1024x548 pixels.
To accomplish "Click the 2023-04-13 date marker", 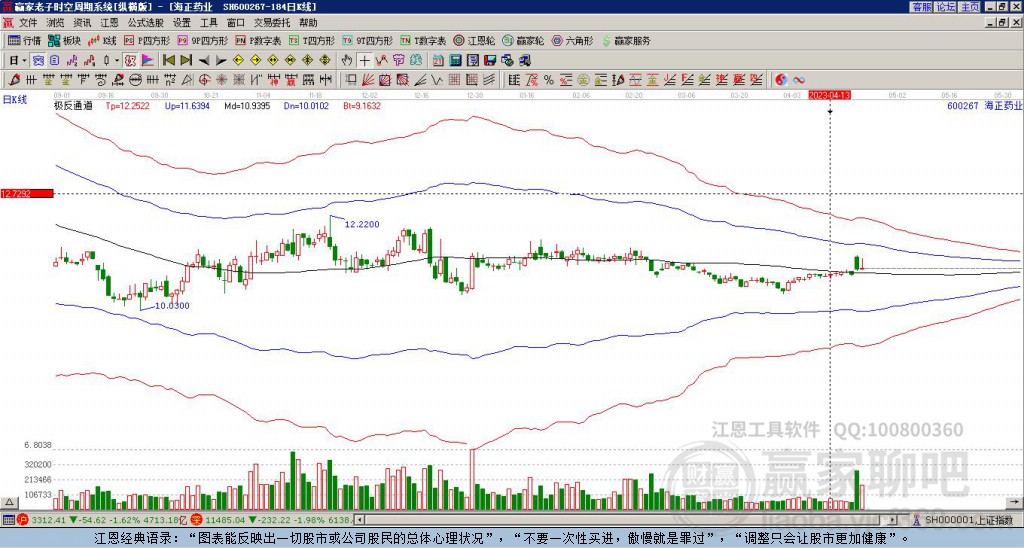I will click(829, 95).
